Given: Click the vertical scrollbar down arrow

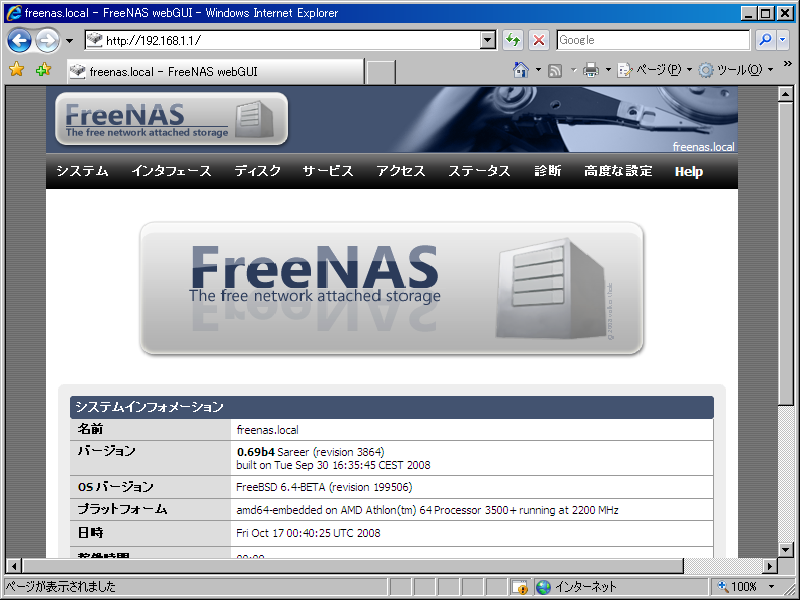Looking at the screenshot, I should [786, 550].
